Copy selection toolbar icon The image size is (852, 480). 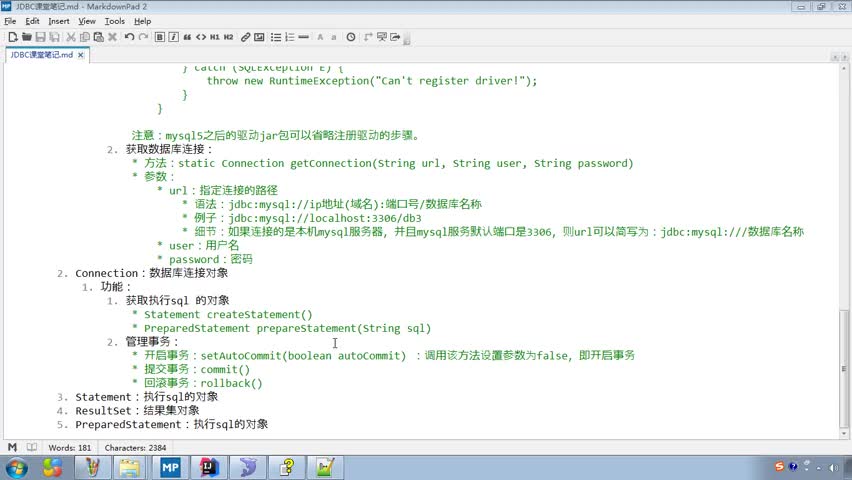84,37
